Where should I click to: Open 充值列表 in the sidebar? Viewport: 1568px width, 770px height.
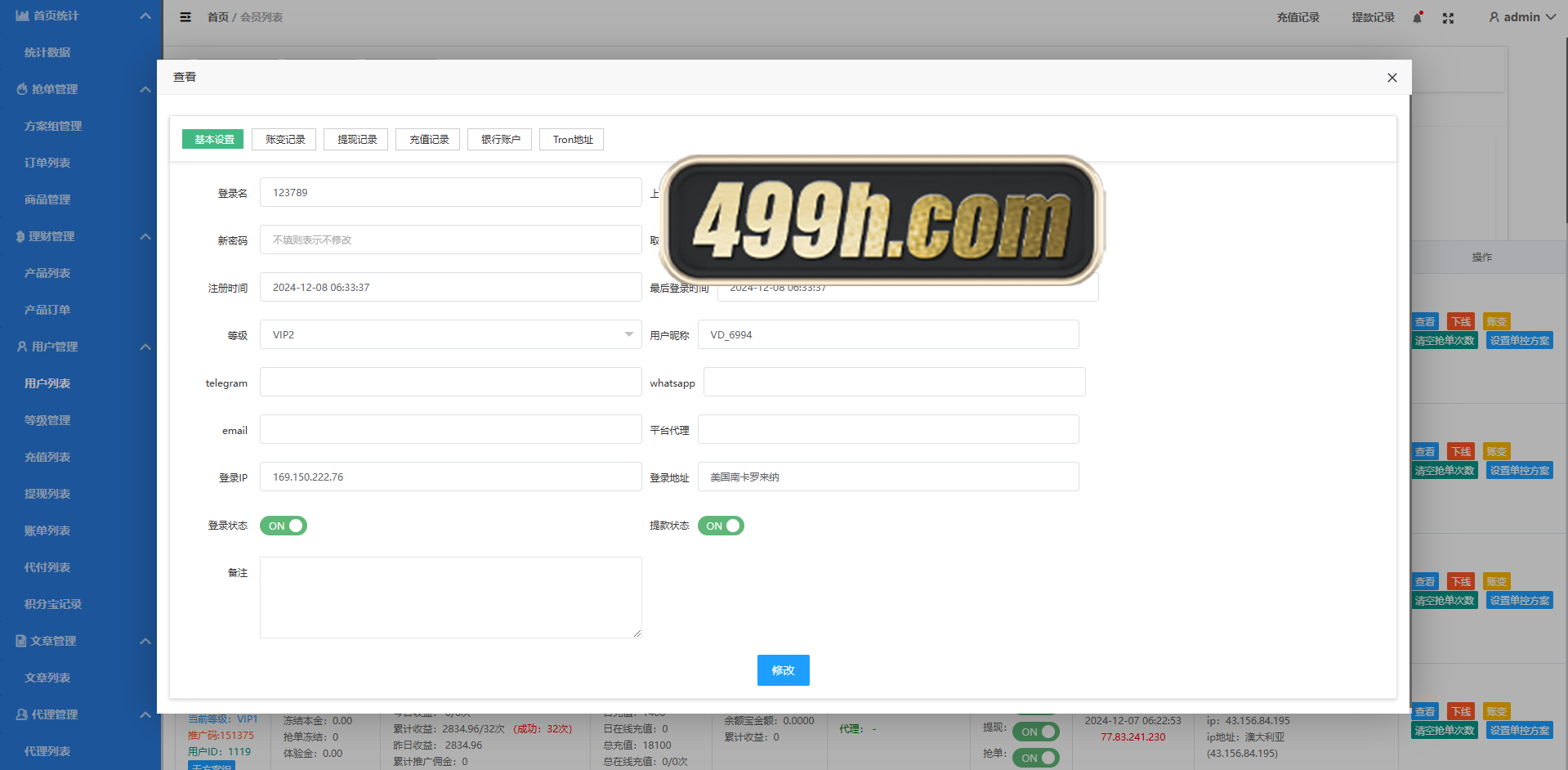click(47, 457)
